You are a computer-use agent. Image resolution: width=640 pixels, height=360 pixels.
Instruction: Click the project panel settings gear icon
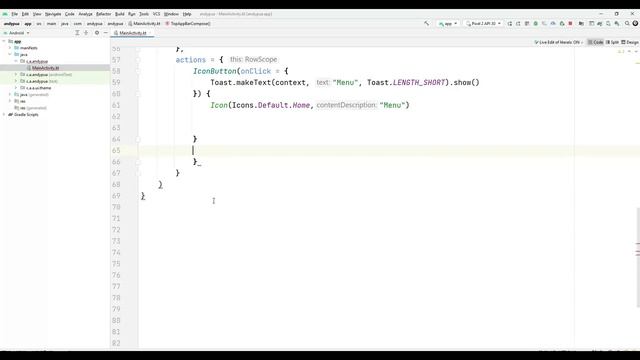coord(97,33)
